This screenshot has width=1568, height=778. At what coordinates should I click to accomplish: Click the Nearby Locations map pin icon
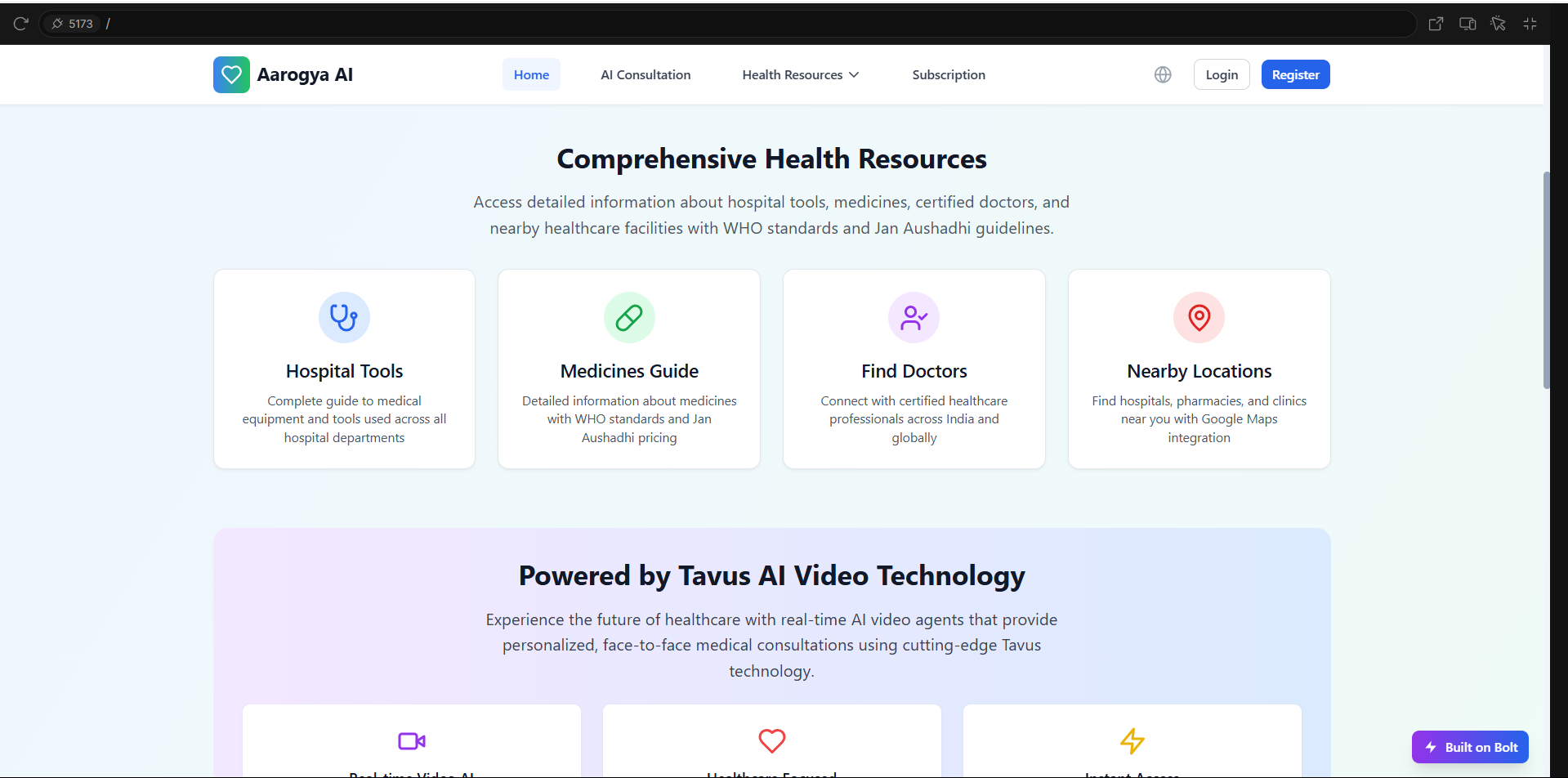pyautogui.click(x=1199, y=317)
